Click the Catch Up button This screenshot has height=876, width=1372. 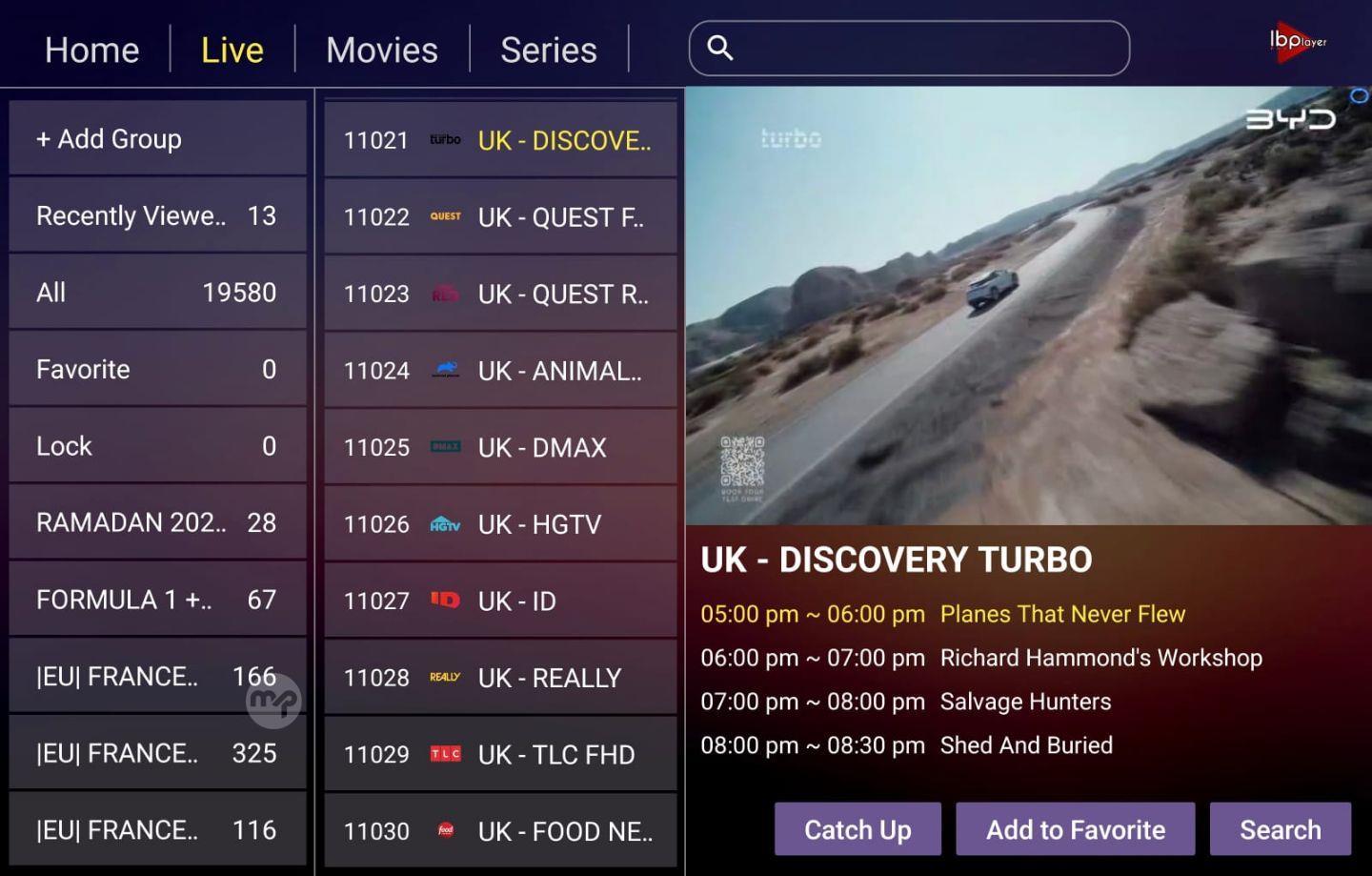(x=857, y=829)
